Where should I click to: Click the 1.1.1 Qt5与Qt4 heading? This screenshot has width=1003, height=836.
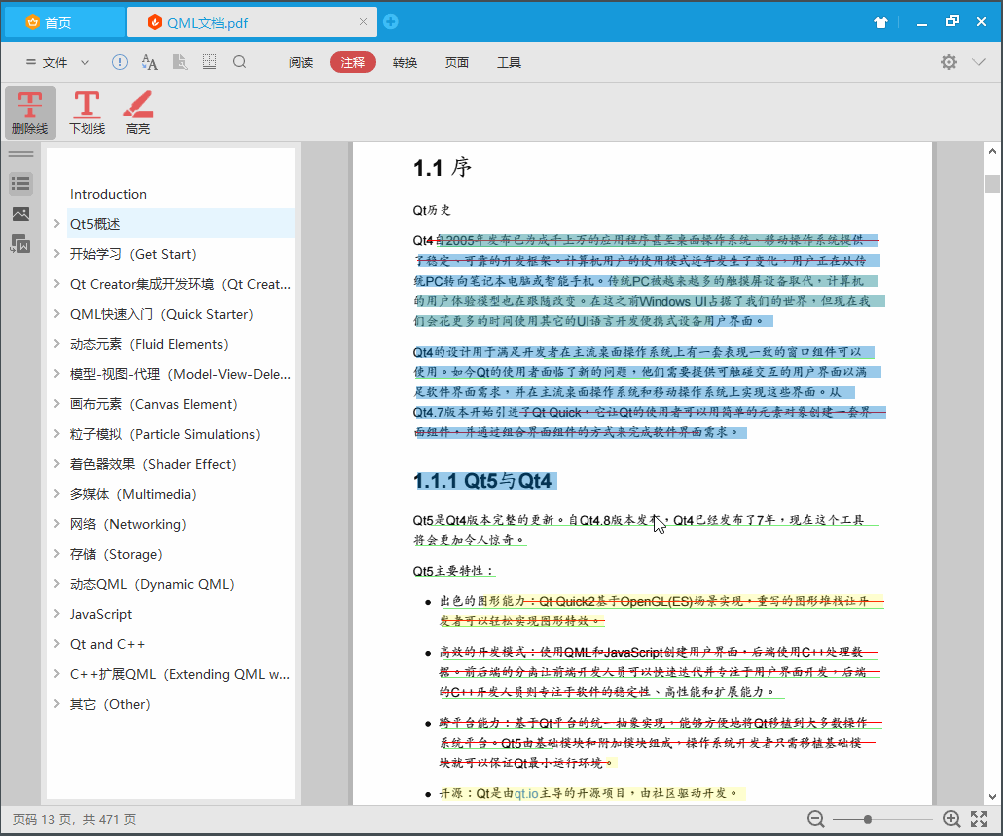(482, 481)
